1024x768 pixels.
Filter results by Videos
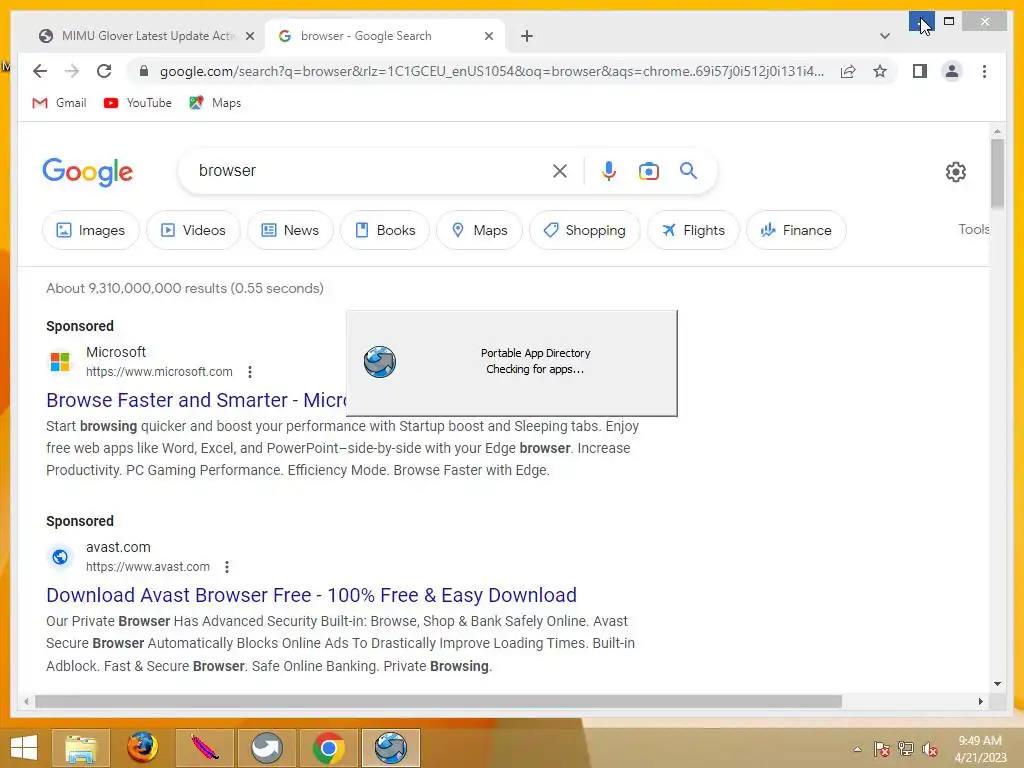pos(193,230)
